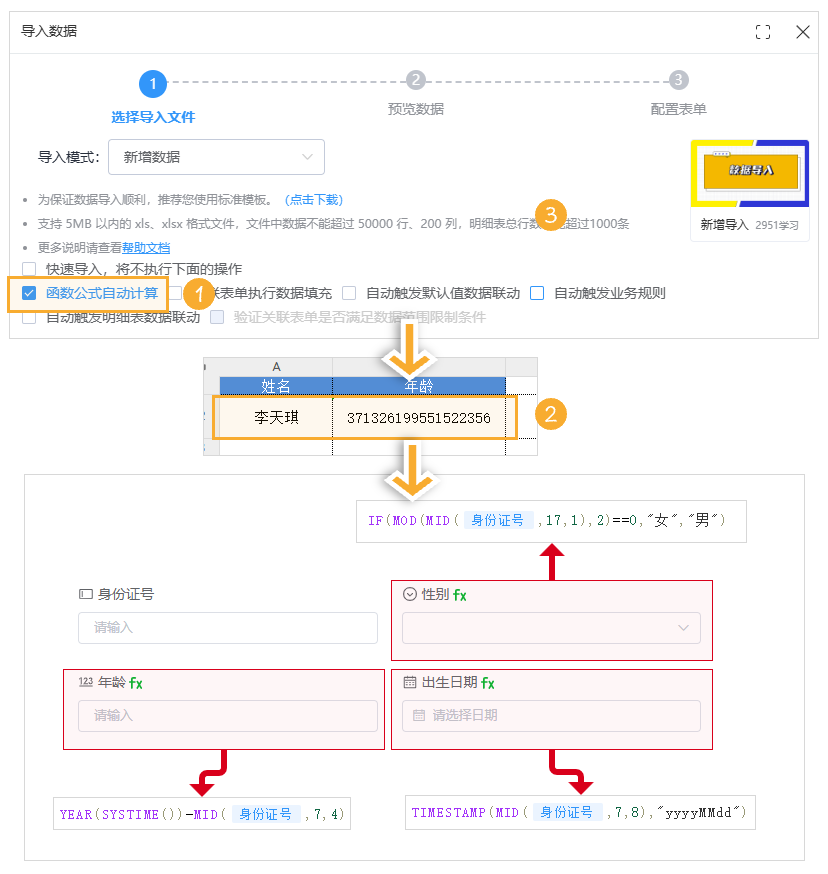Click the 123 number-type icon before 年龄
This screenshot has width=828, height=874.
point(85,681)
